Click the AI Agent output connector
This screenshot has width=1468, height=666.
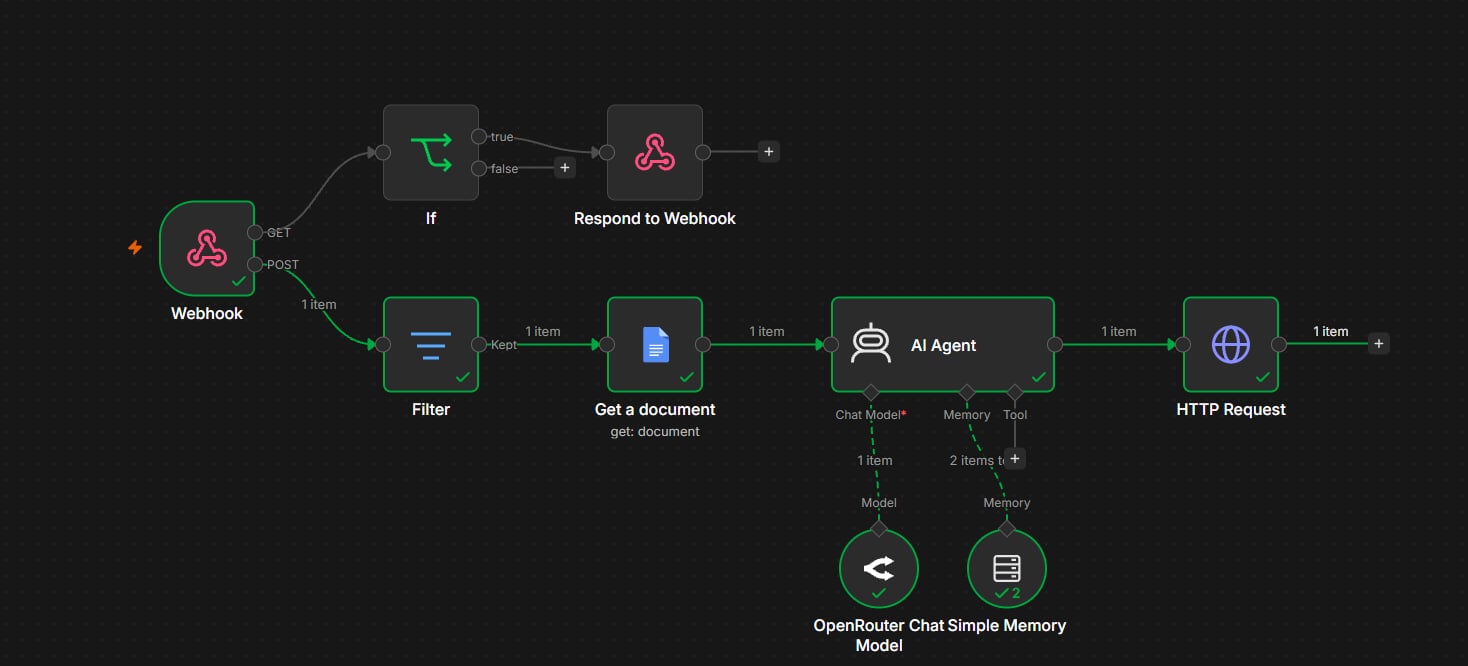coord(1055,345)
